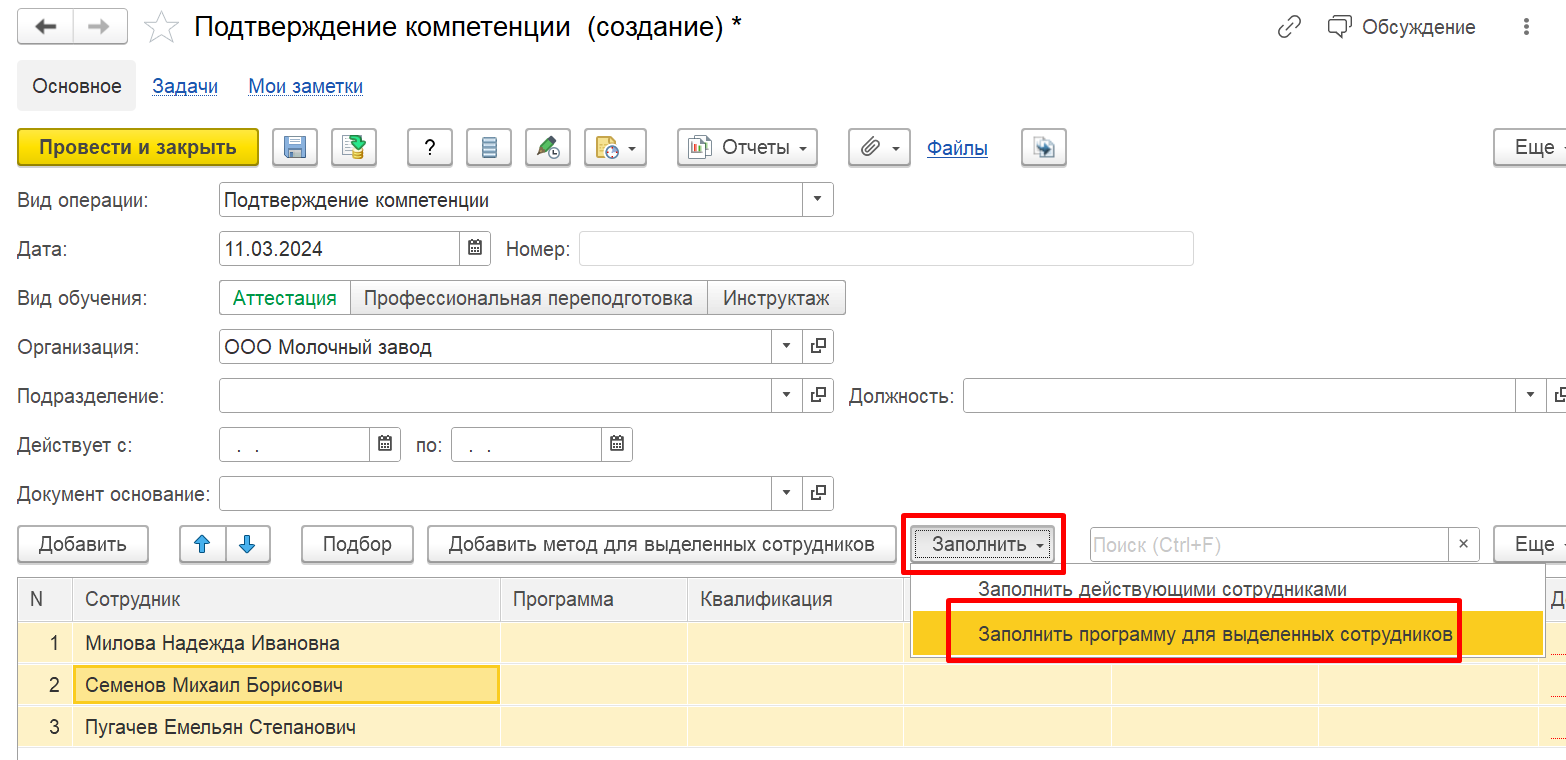This screenshot has width=1566, height=760.
Task: Expand the Вид операции dropdown arrow
Action: click(817, 200)
